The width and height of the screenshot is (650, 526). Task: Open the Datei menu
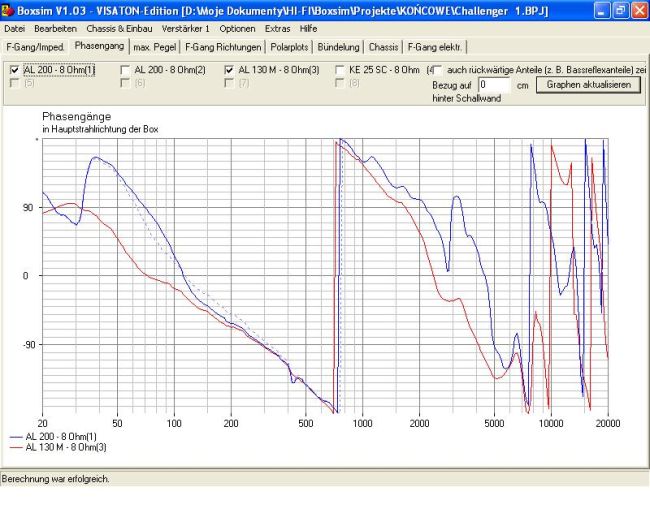15,29
